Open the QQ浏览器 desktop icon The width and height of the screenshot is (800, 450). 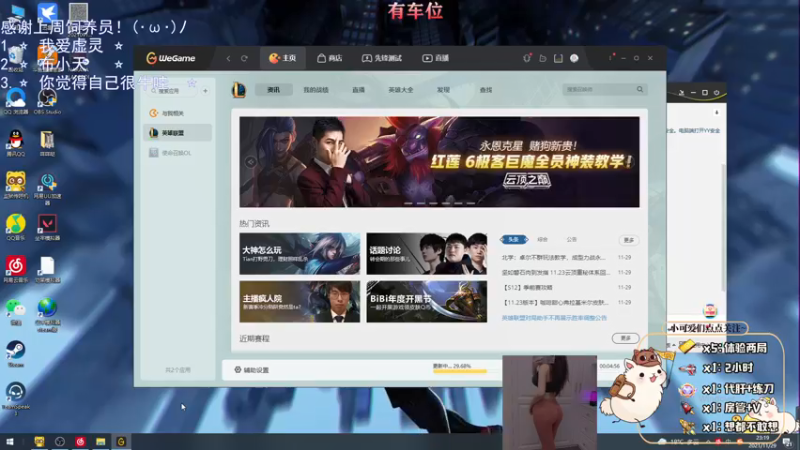pos(16,101)
